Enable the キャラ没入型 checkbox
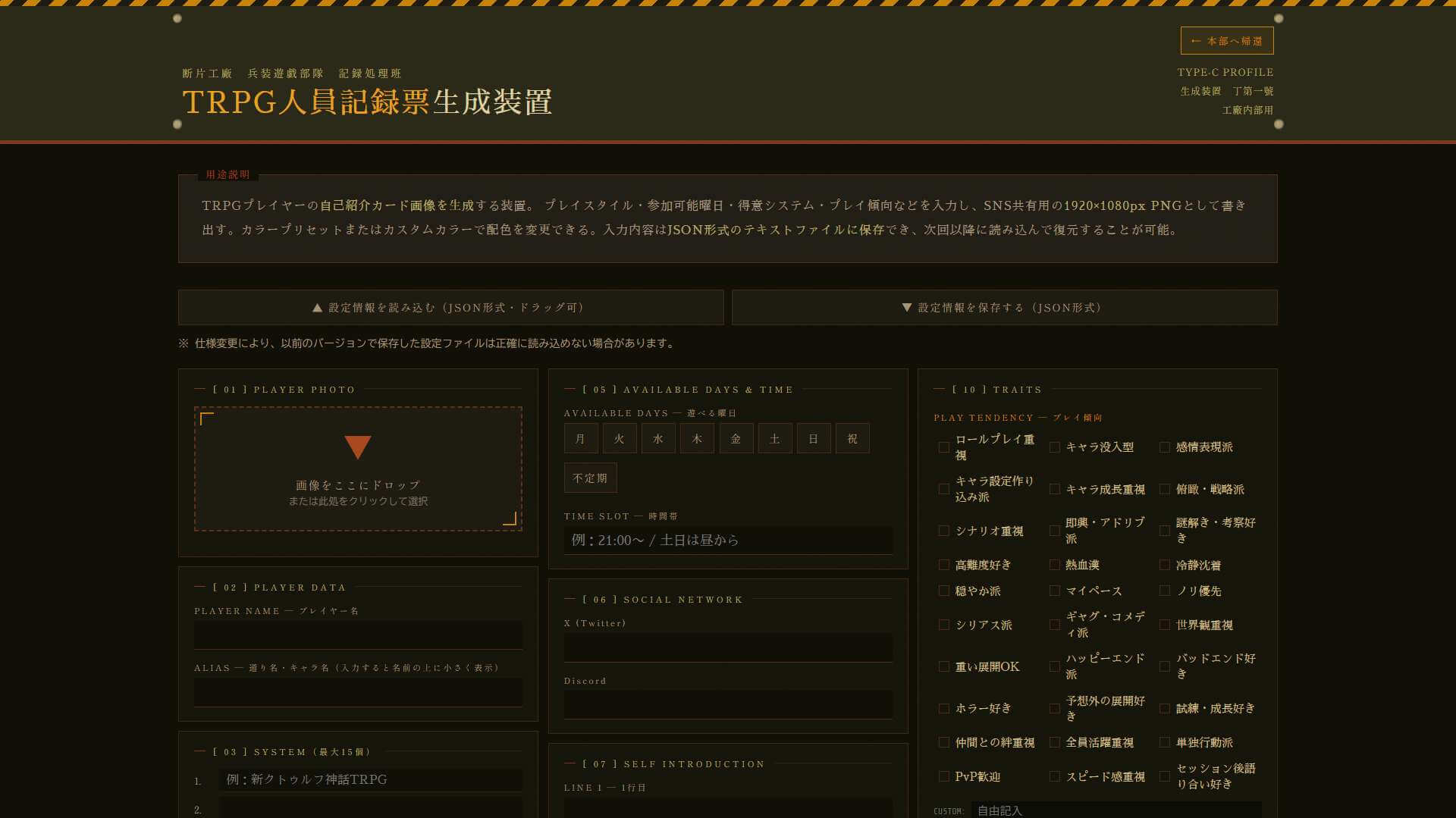1456x818 pixels. pyautogui.click(x=1055, y=447)
